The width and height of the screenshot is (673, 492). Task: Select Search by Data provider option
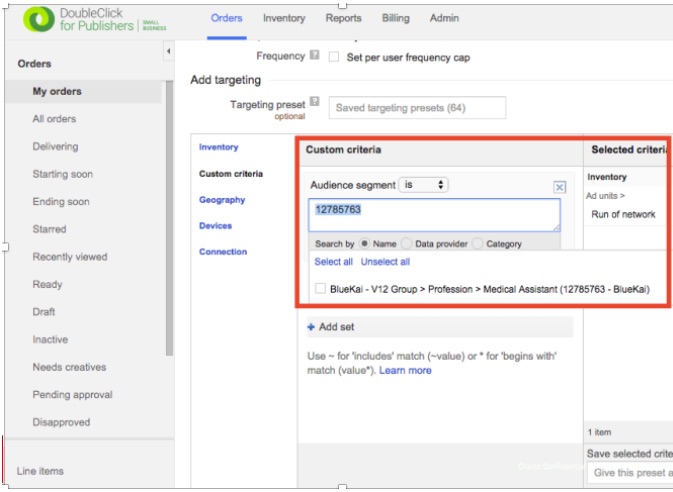(x=406, y=243)
